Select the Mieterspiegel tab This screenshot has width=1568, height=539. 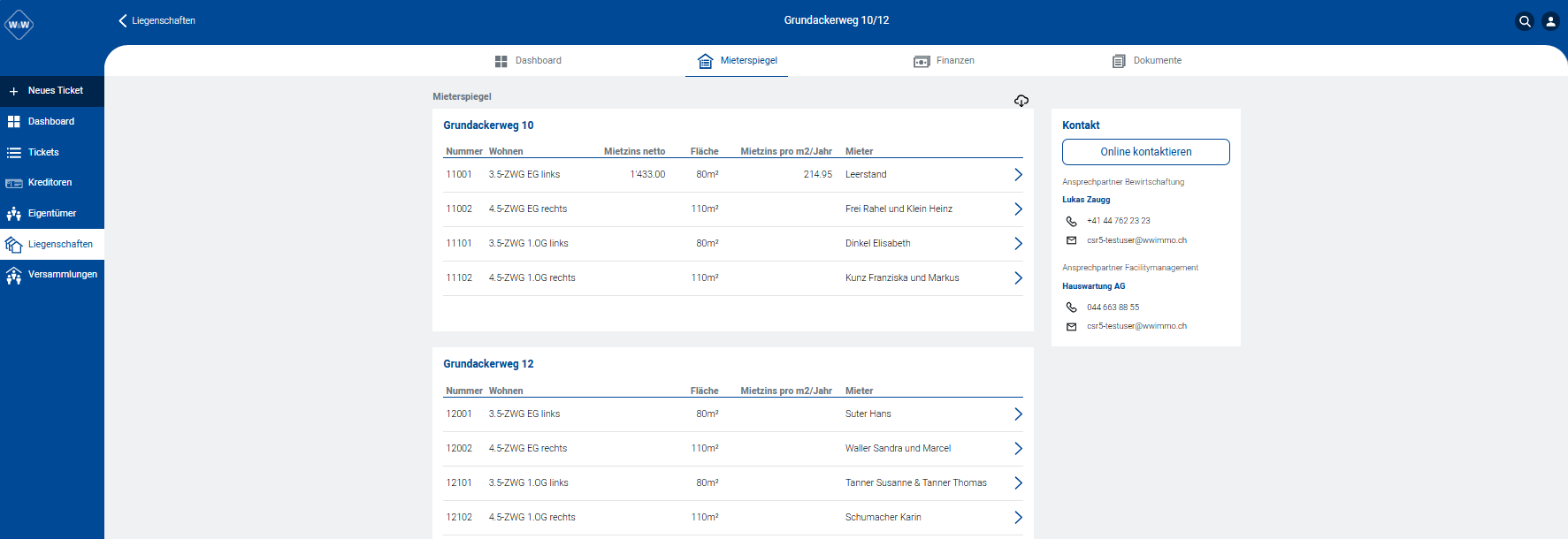coord(737,61)
